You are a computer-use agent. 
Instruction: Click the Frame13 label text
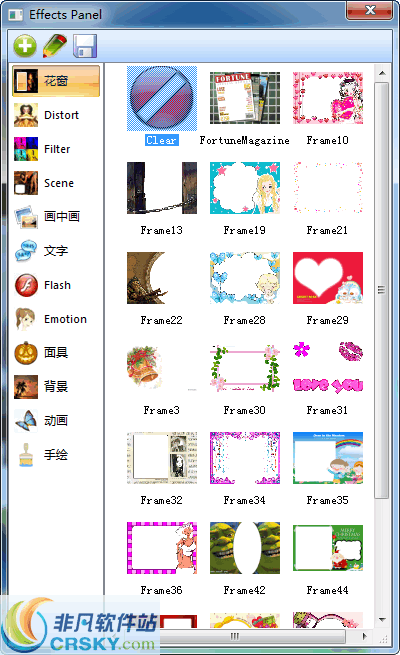[x=162, y=230]
